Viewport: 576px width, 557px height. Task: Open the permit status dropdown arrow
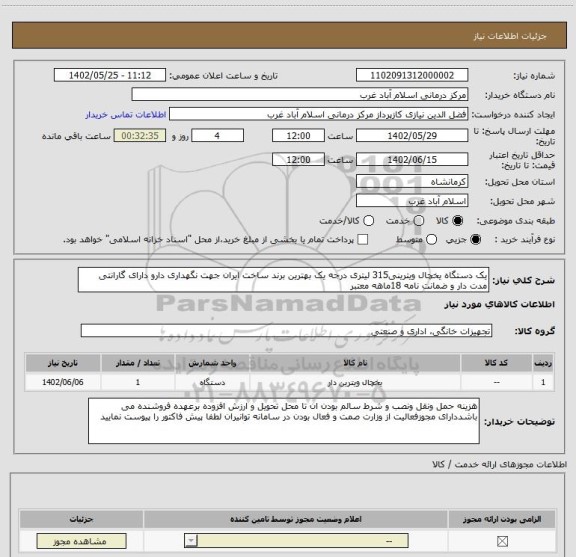(191, 541)
